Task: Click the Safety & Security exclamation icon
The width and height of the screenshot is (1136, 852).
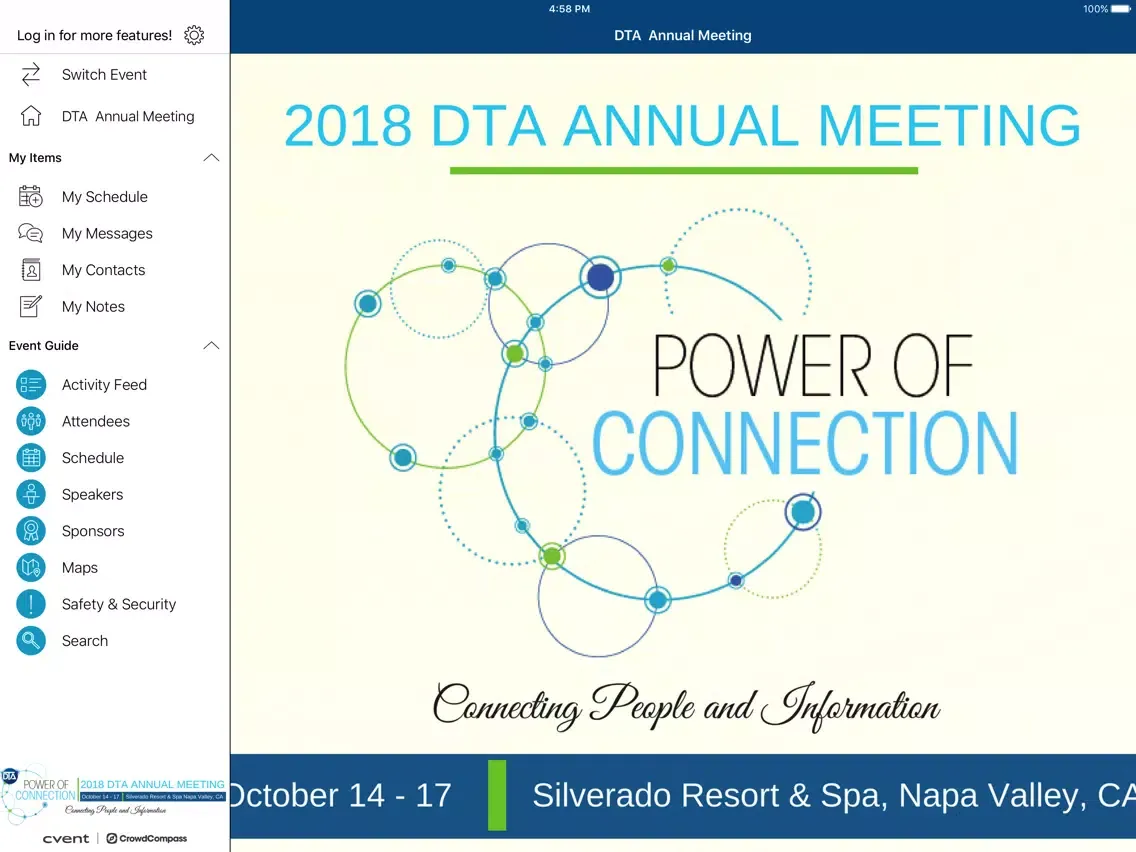Action: (31, 604)
